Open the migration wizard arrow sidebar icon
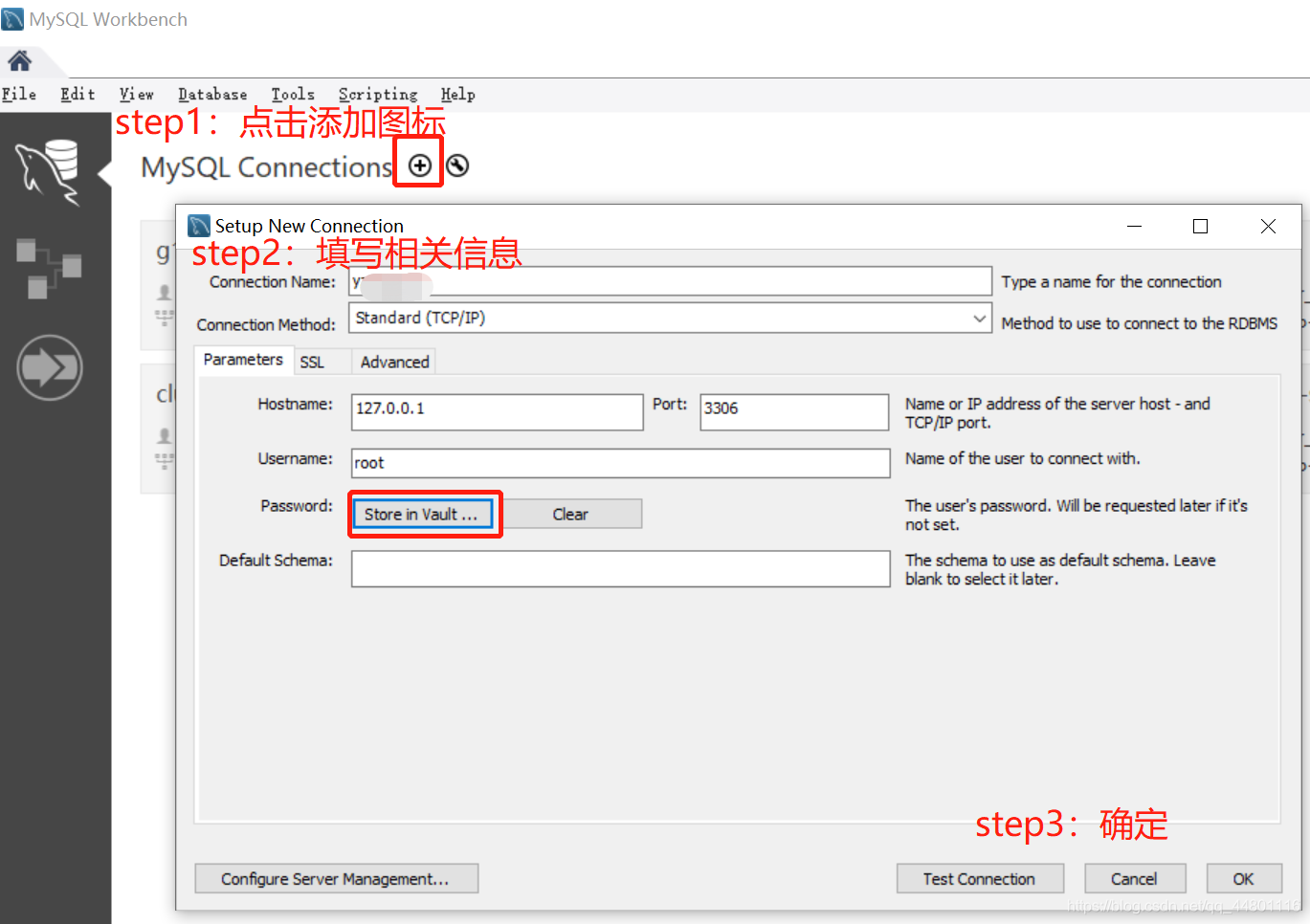1310x924 pixels. pyautogui.click(x=50, y=367)
